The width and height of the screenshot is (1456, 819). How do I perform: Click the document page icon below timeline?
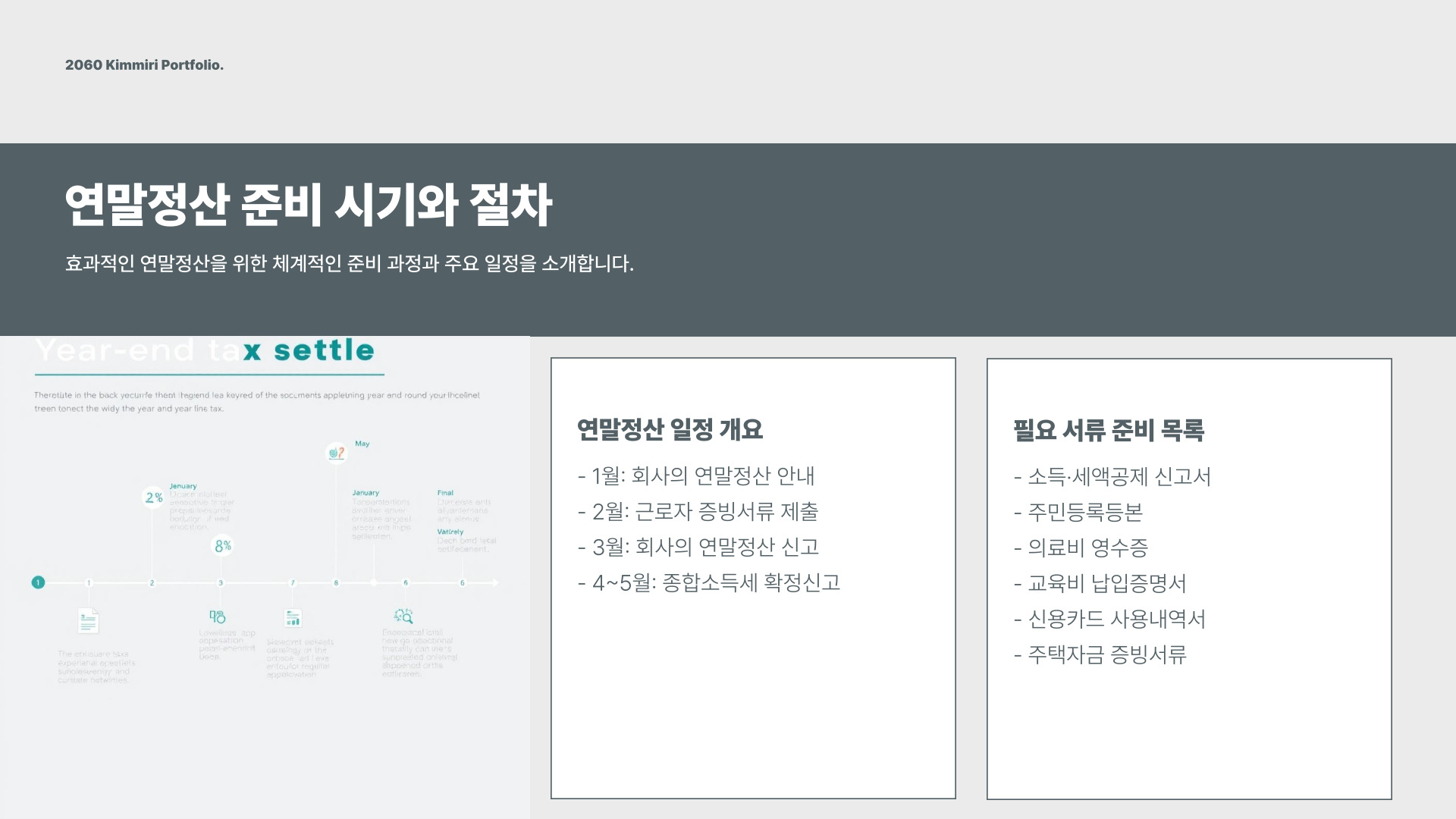(89, 621)
